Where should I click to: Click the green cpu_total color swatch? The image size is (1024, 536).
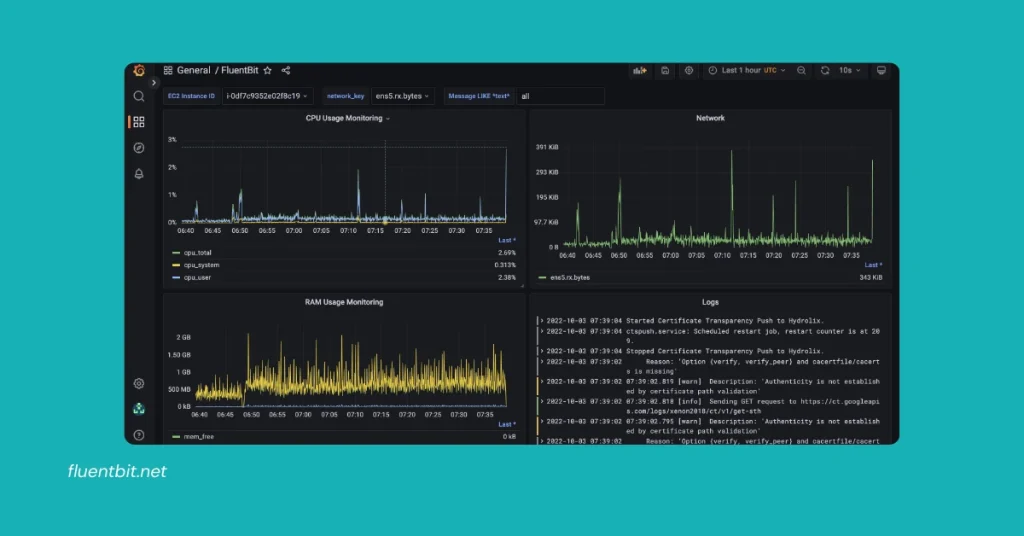176,253
